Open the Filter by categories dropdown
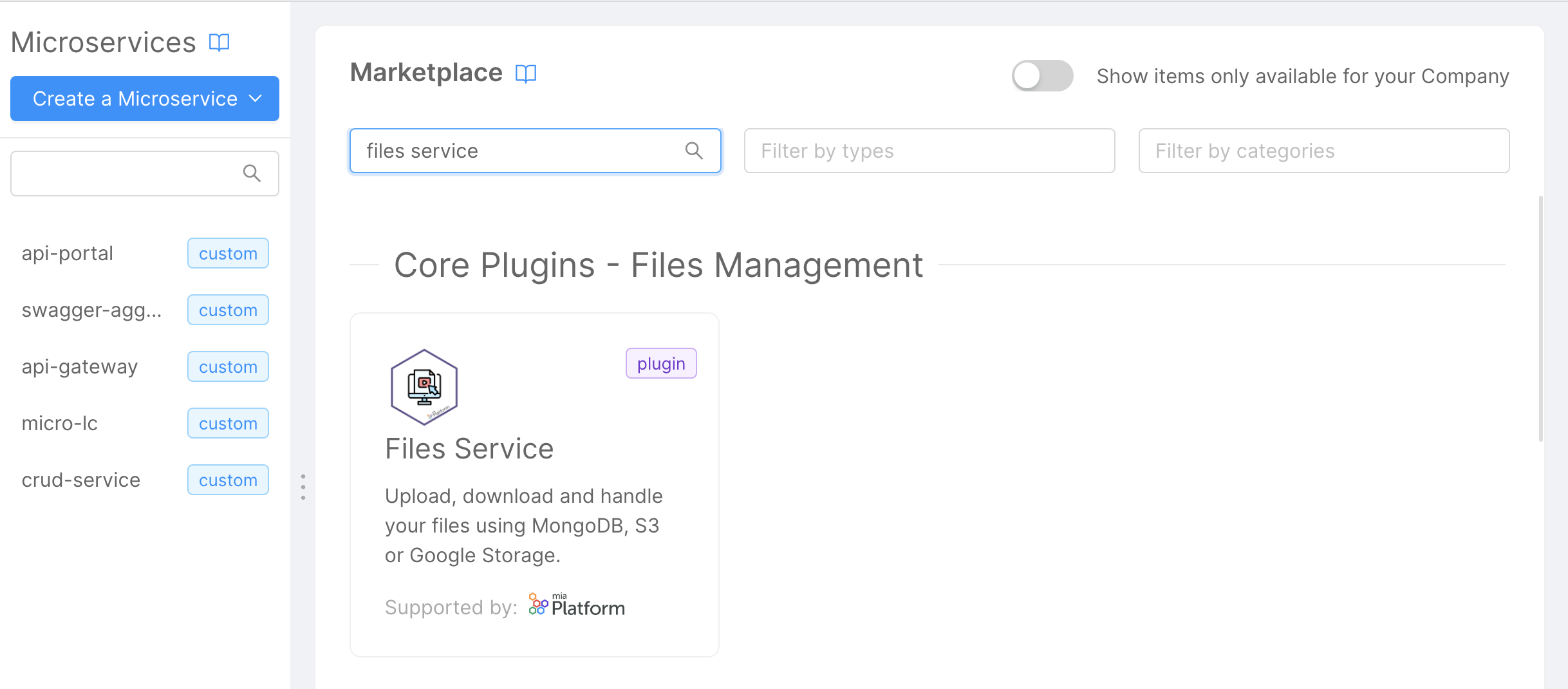The width and height of the screenshot is (1568, 689). click(1323, 151)
